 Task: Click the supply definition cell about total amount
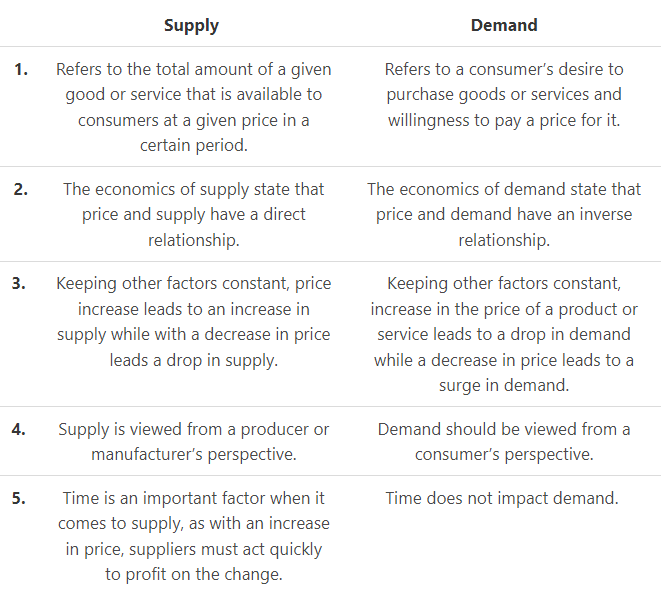click(193, 107)
